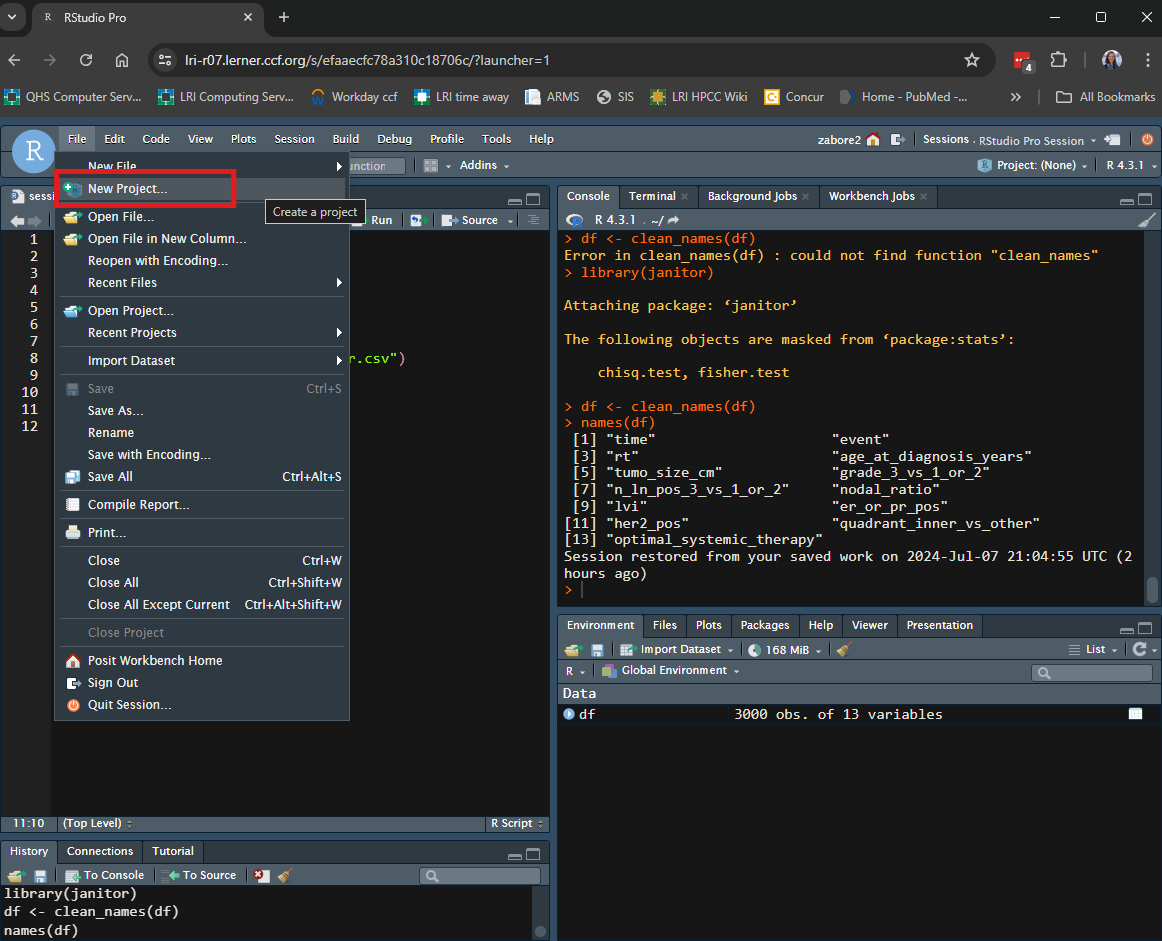Click the History load folder icon

coord(16,876)
